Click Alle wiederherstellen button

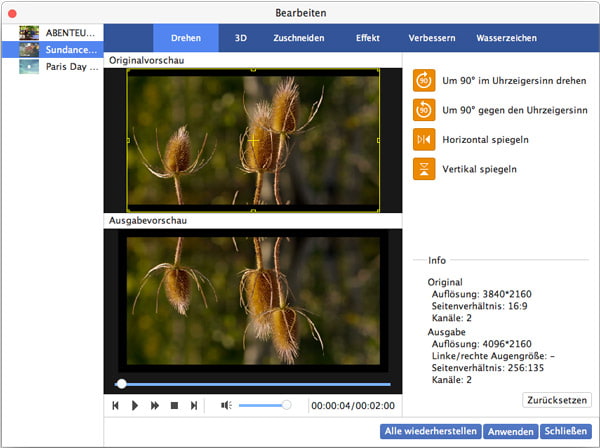pos(431,431)
